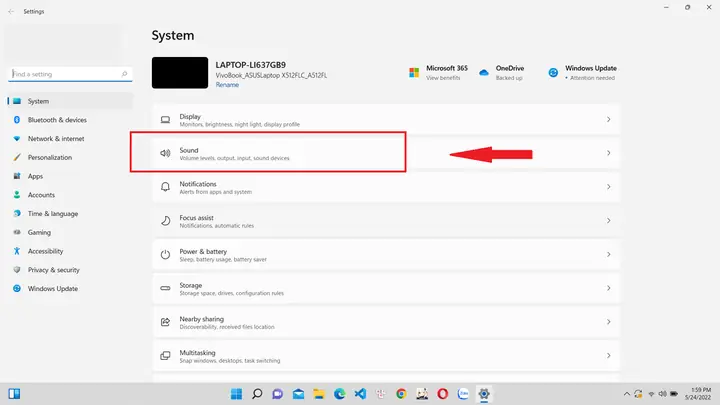The image size is (720, 405).
Task: Expand the Storage row chevron
Action: (x=608, y=288)
